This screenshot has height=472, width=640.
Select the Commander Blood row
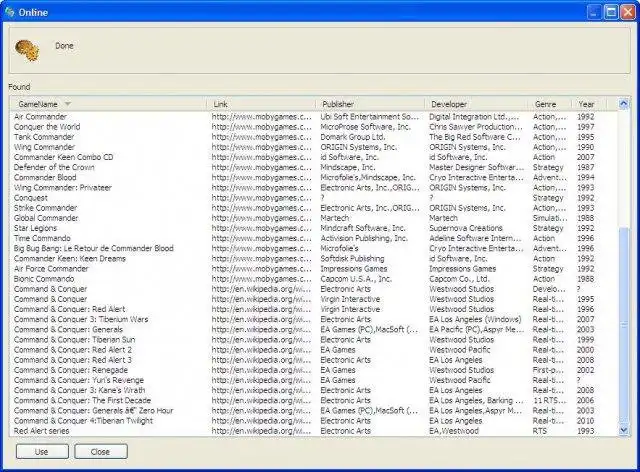313,178
